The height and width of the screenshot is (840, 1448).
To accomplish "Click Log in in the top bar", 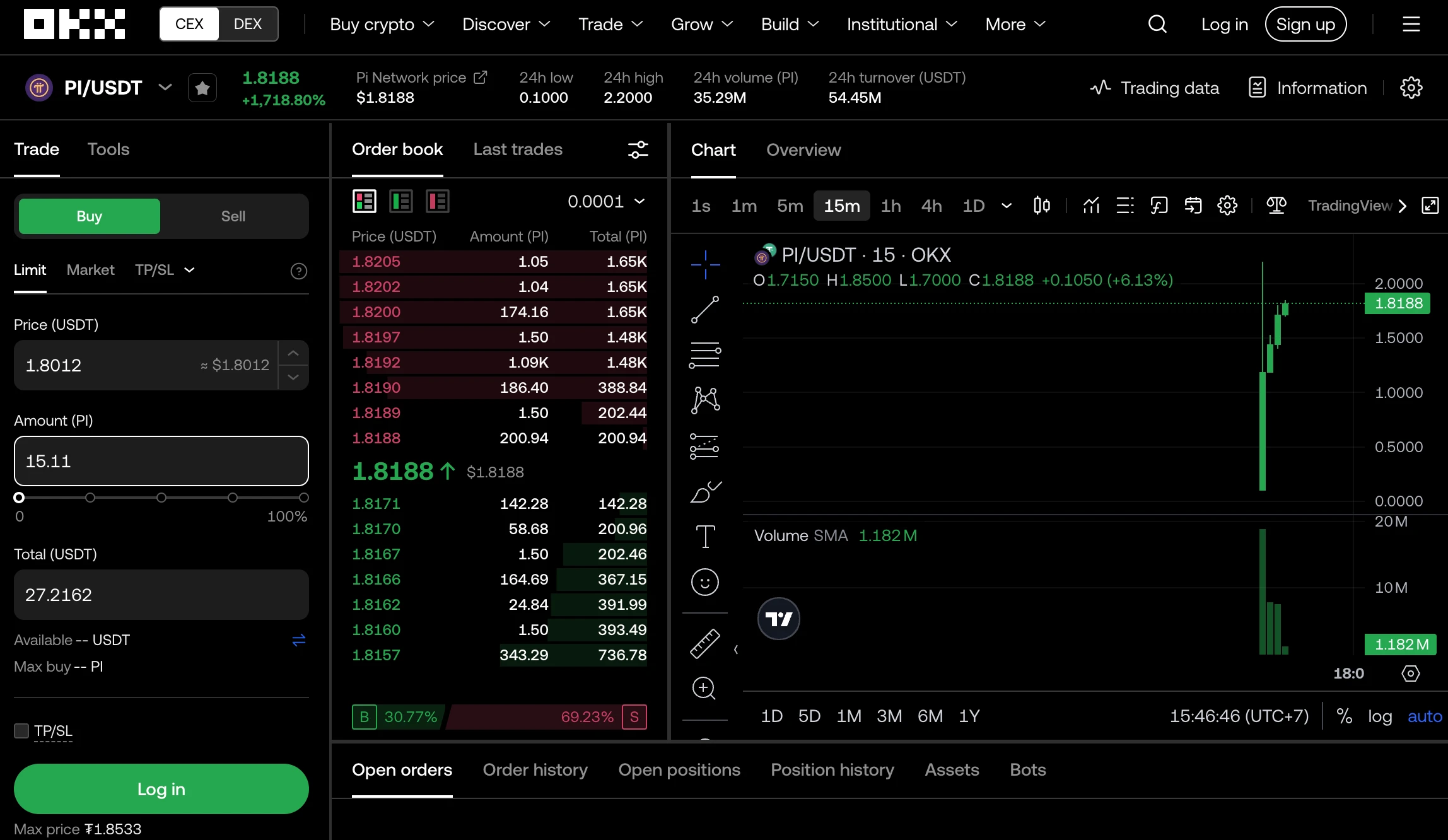I will click(x=1224, y=24).
